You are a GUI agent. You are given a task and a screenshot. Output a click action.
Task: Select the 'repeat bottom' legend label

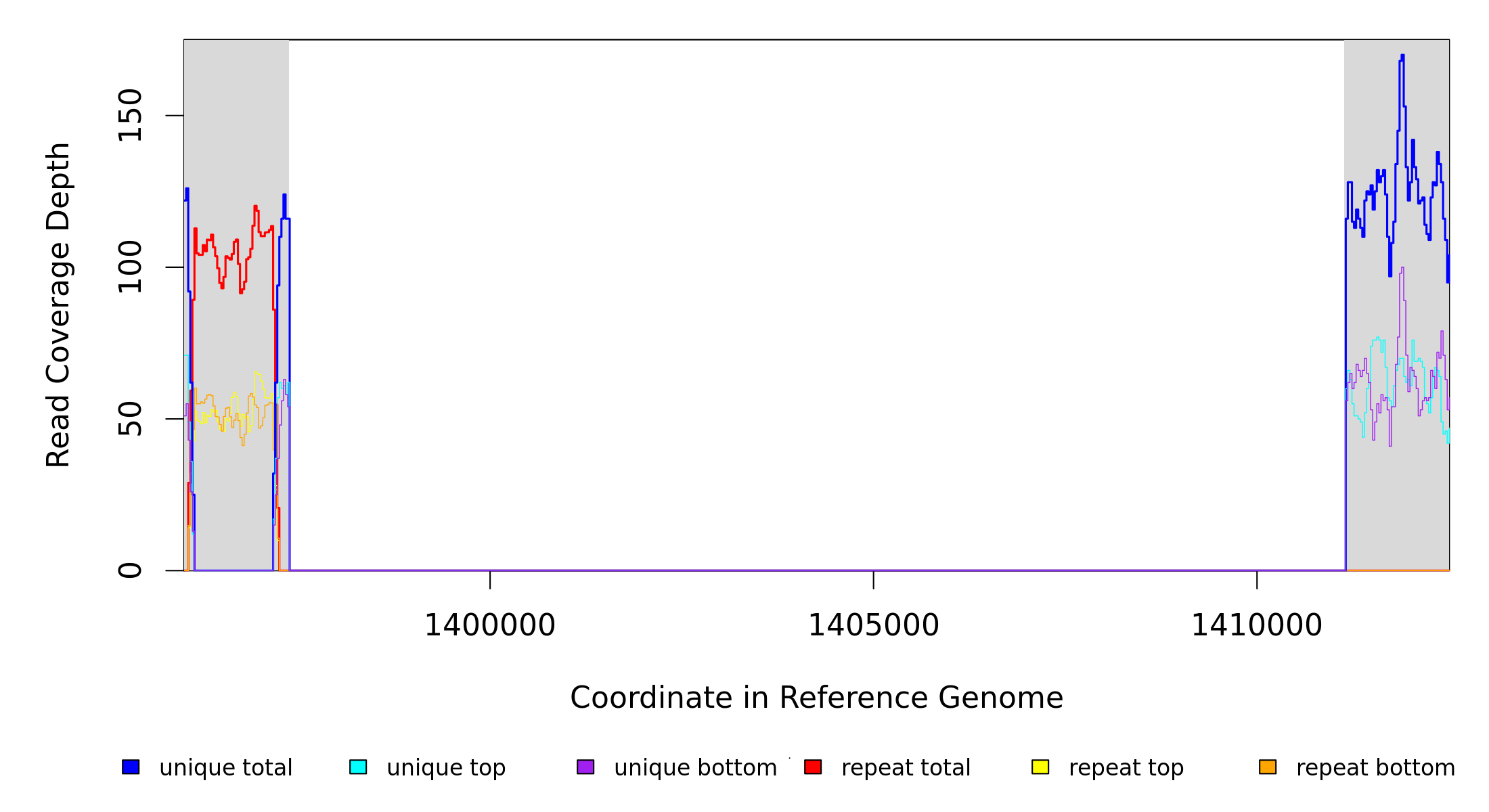[x=1375, y=768]
